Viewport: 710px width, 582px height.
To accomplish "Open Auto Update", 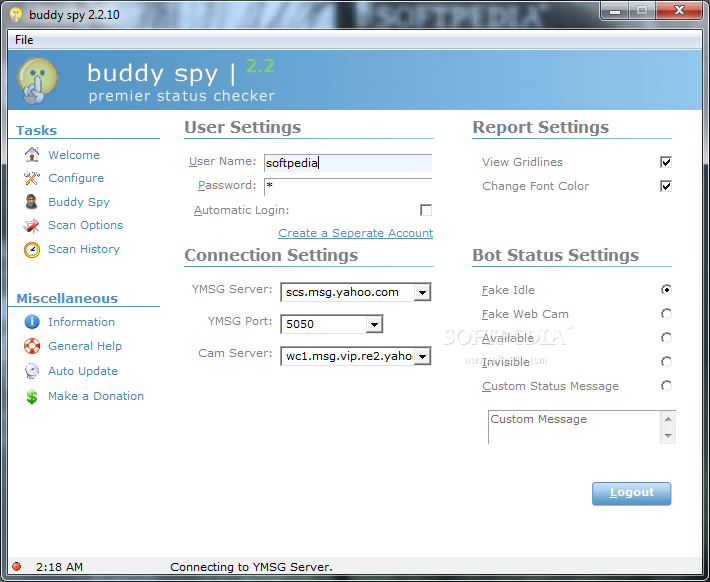I will 83,371.
